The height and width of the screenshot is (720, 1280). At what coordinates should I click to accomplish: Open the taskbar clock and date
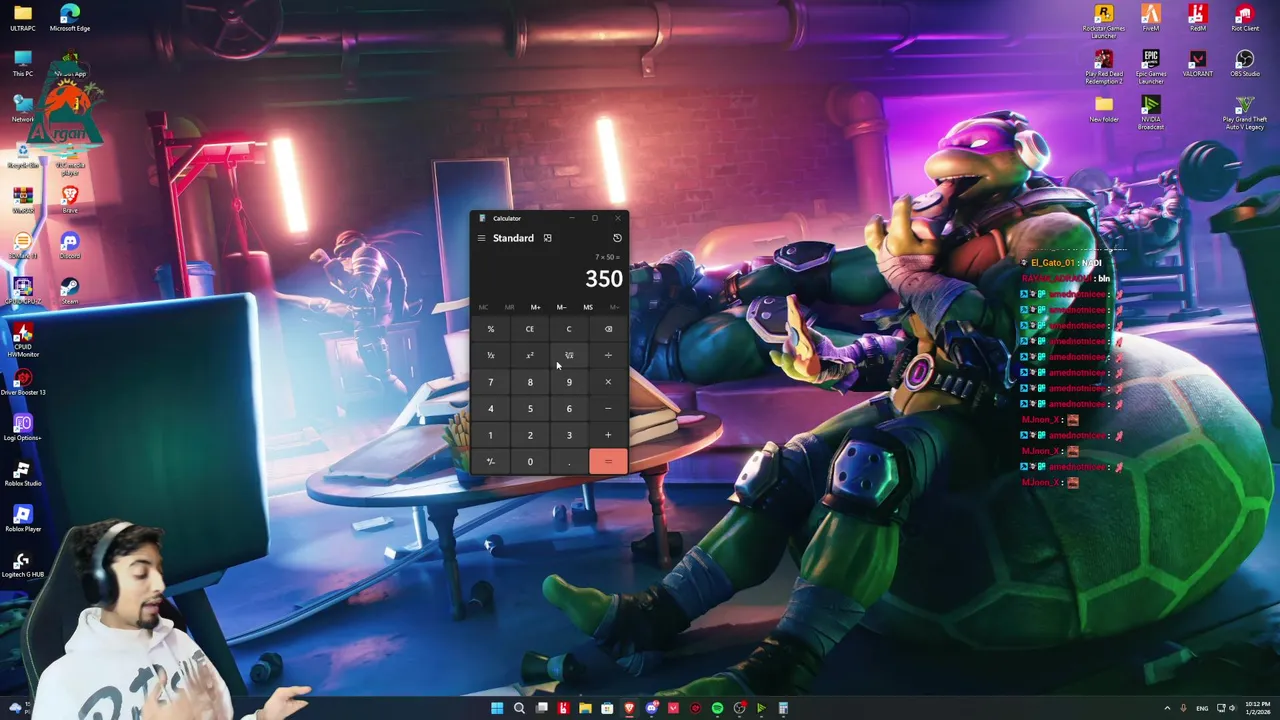(x=1257, y=708)
